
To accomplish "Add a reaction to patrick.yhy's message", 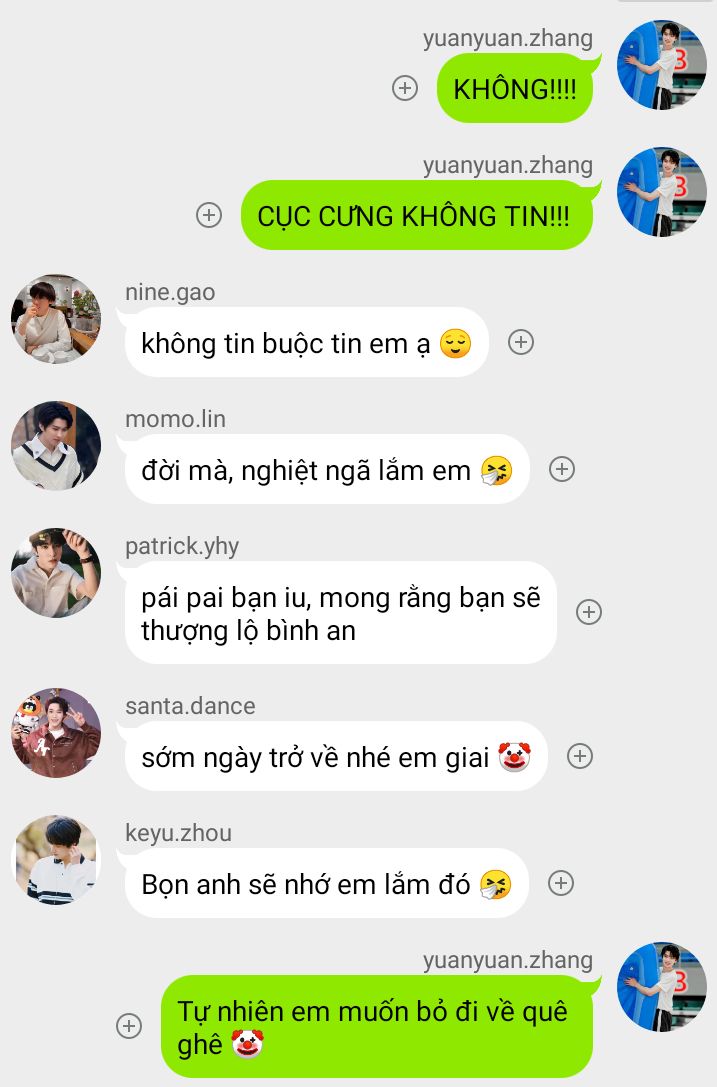I will (589, 612).
